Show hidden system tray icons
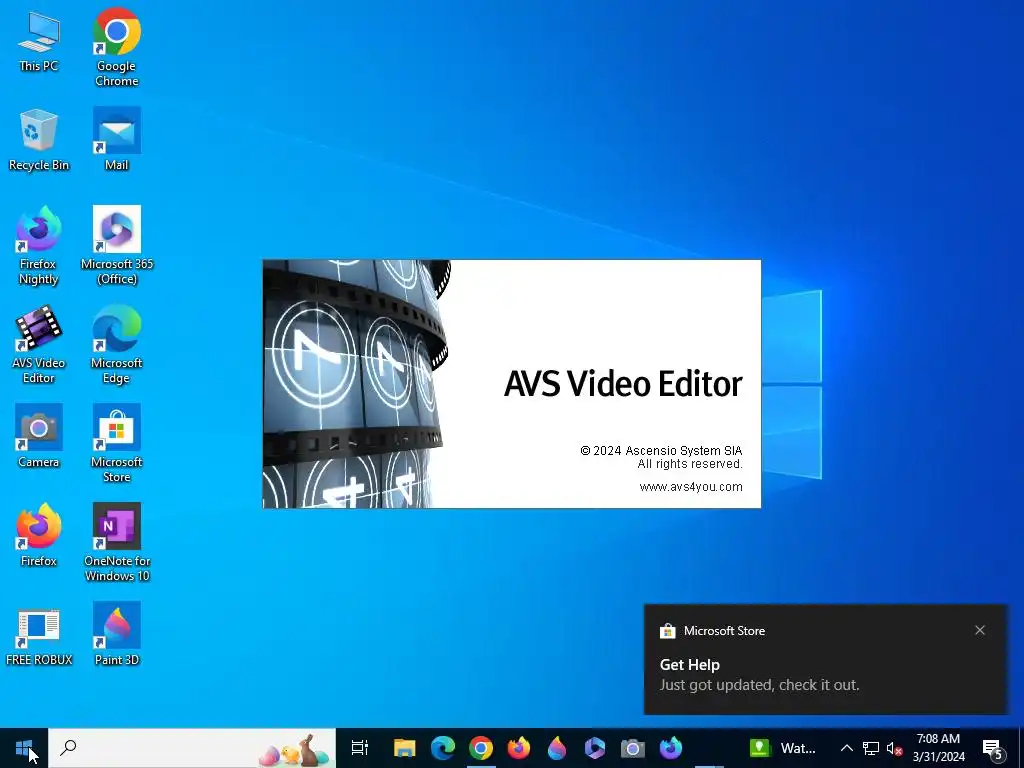 point(846,748)
